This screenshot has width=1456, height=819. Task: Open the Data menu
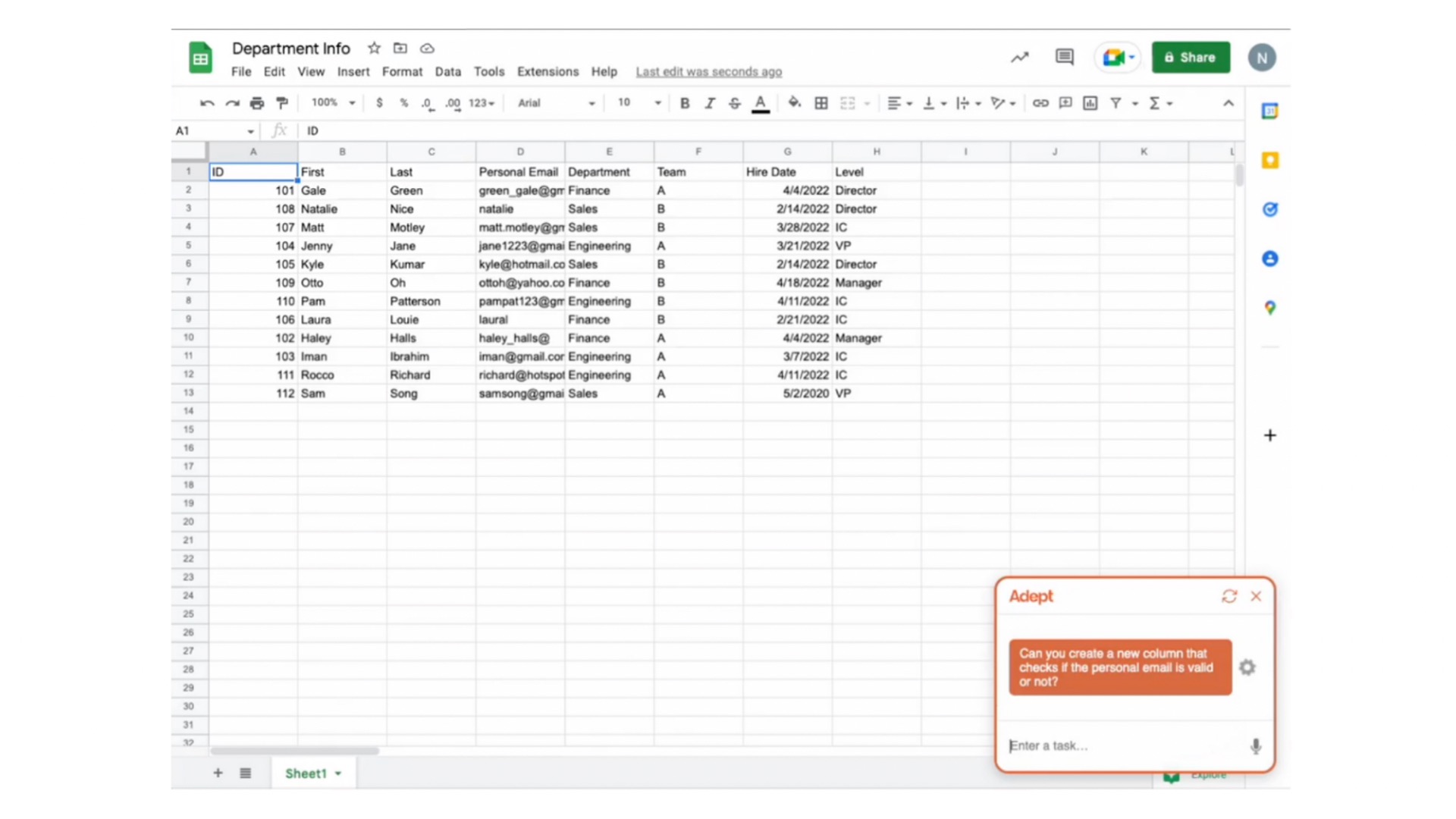pos(447,71)
